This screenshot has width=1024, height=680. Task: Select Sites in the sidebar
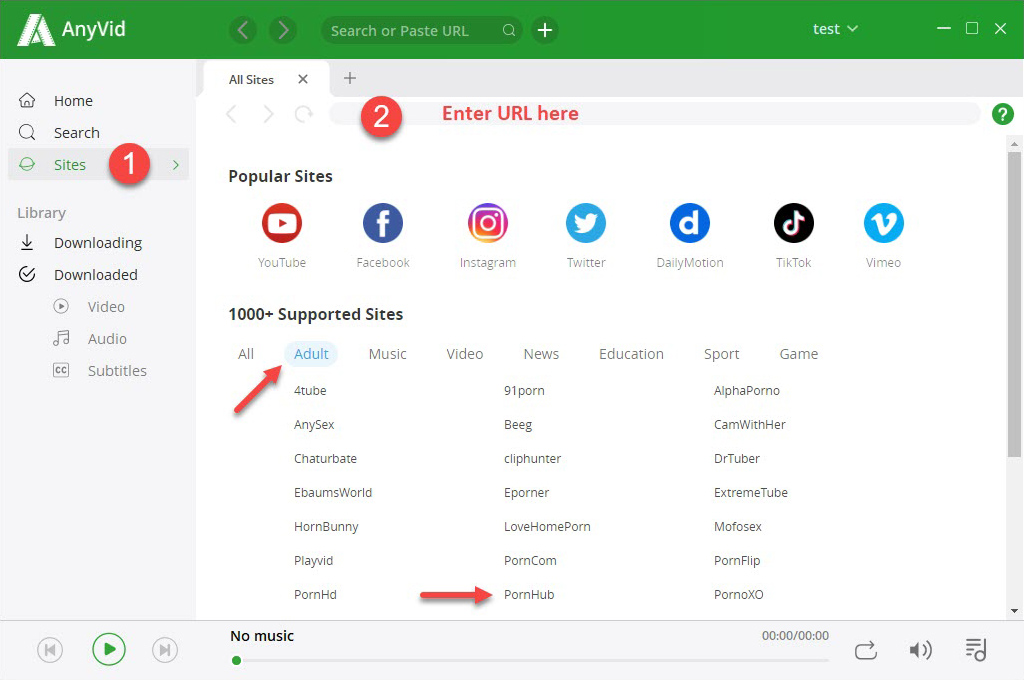click(x=98, y=165)
